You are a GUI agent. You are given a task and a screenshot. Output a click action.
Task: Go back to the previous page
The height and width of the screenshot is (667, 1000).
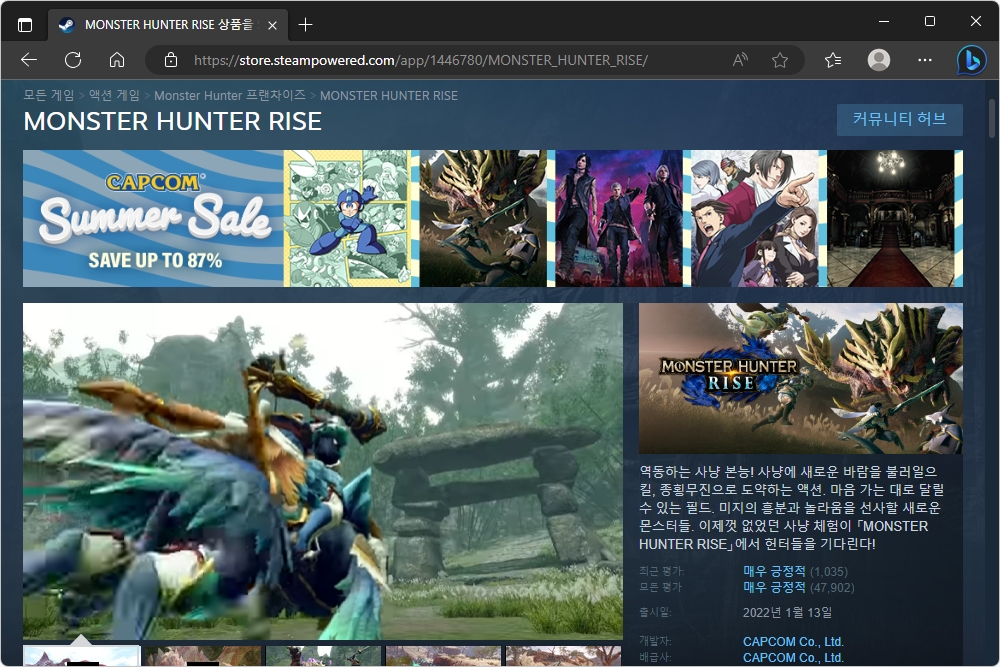(29, 60)
